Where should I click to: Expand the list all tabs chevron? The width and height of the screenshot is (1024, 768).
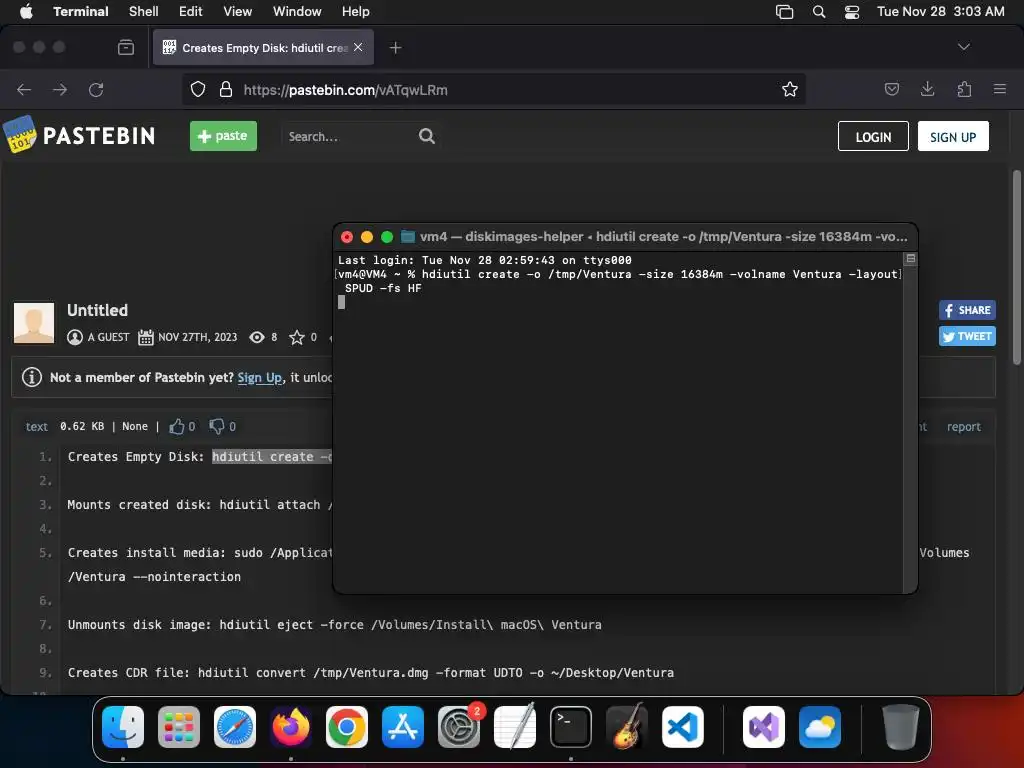click(x=963, y=47)
